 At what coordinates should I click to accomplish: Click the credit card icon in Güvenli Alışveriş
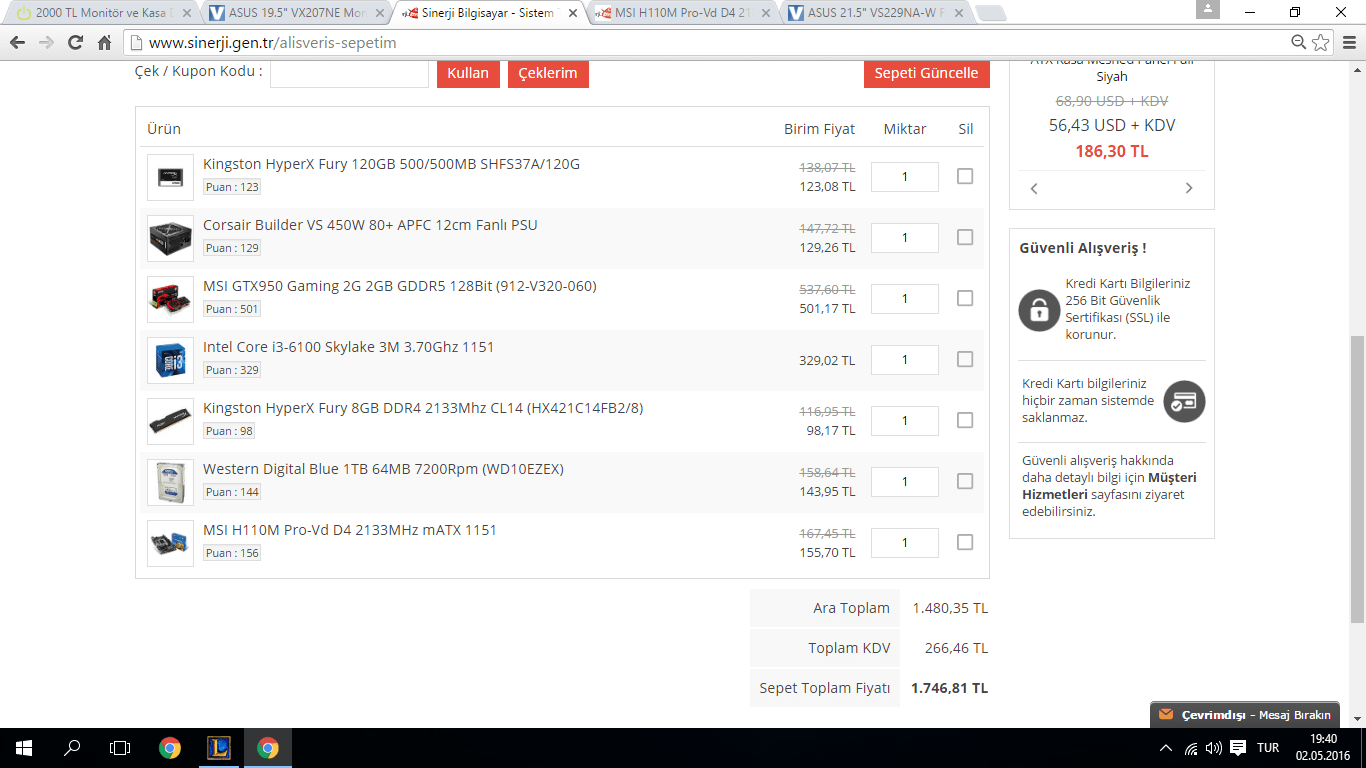(x=1185, y=401)
